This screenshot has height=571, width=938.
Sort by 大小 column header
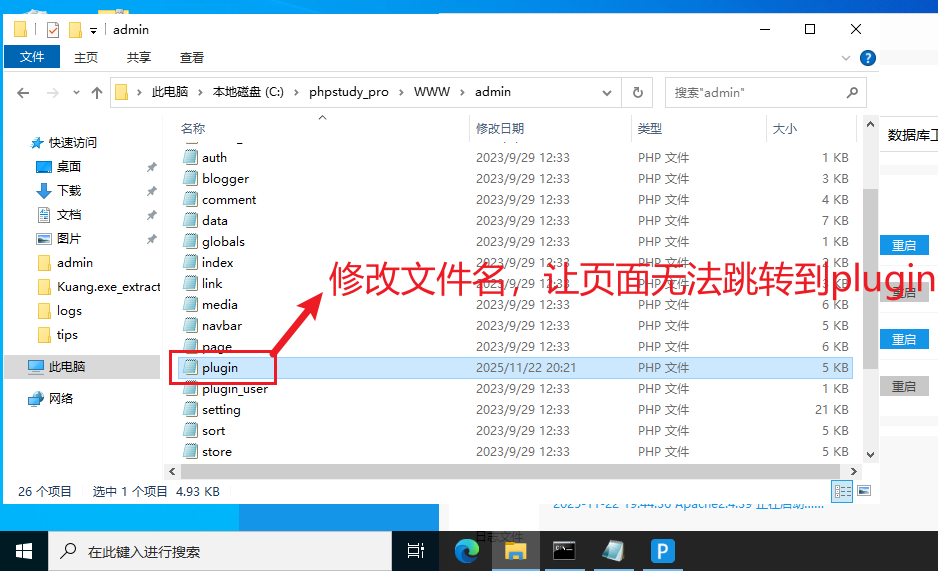[785, 129]
